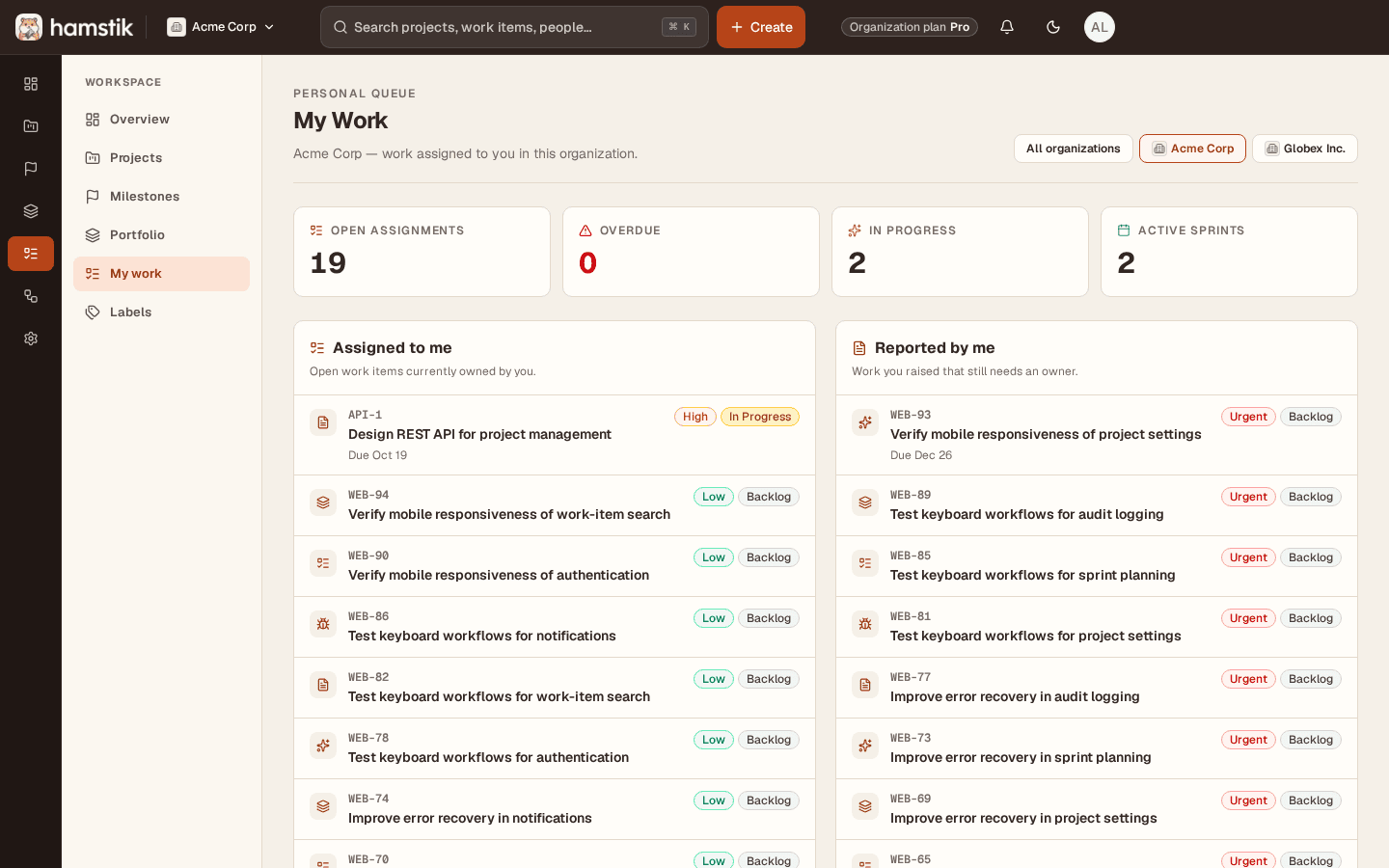Click the Open Assignments stat card
Screen dimensions: 1389x868
[x=422, y=252]
